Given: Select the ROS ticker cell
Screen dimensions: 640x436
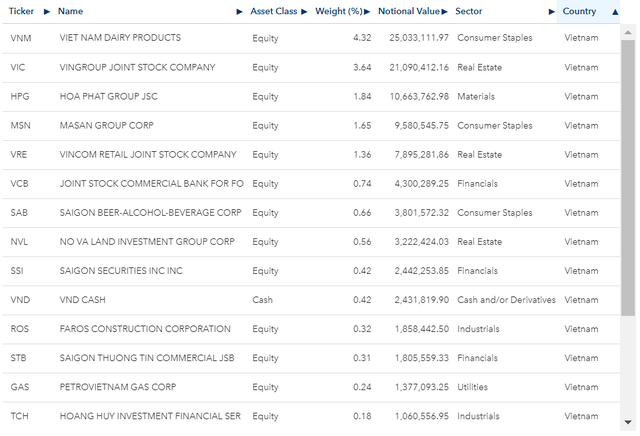Looking at the screenshot, I should coord(20,329).
